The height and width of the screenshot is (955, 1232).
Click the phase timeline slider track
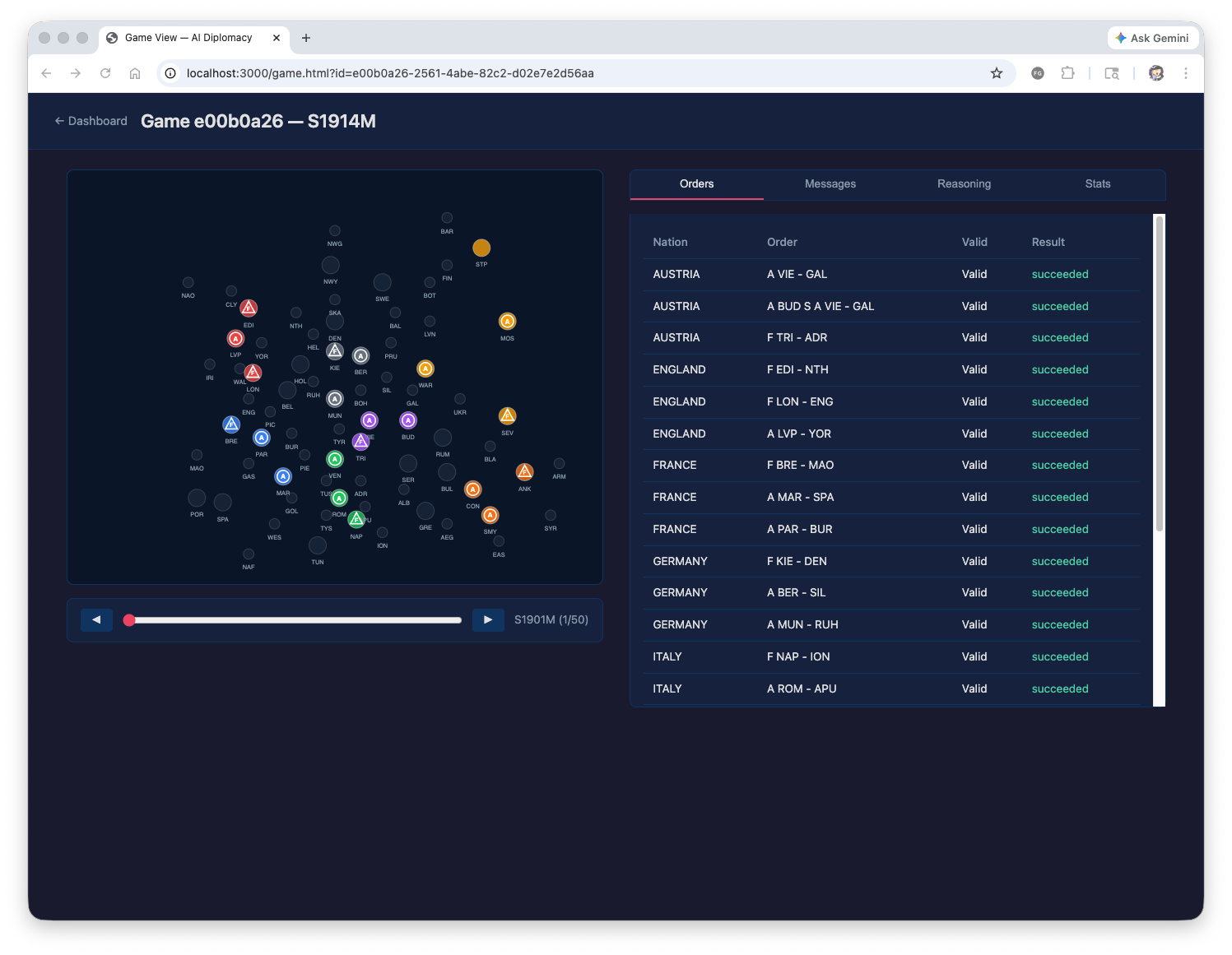point(296,620)
